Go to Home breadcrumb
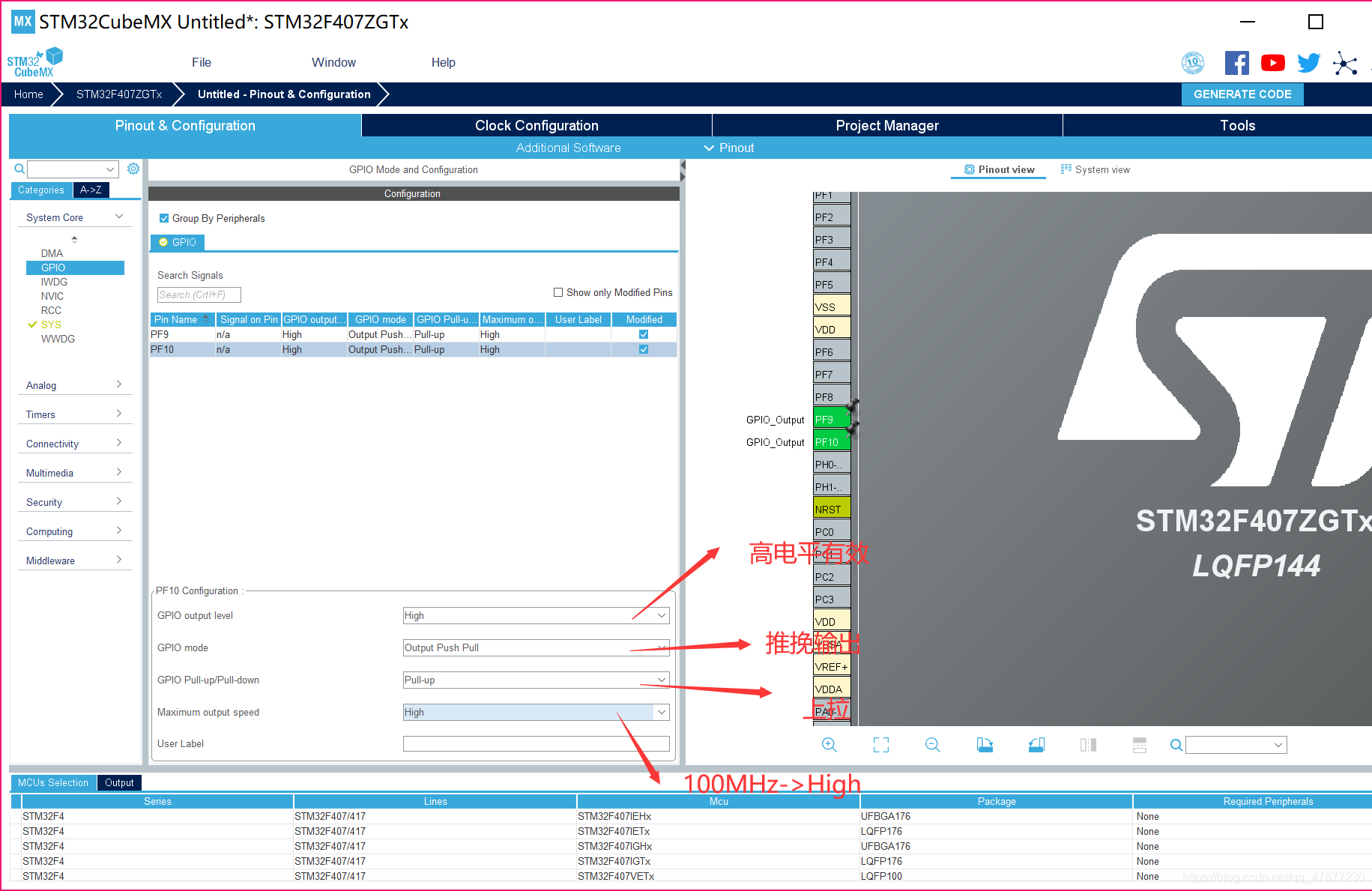This screenshot has width=1372, height=891. pos(28,94)
